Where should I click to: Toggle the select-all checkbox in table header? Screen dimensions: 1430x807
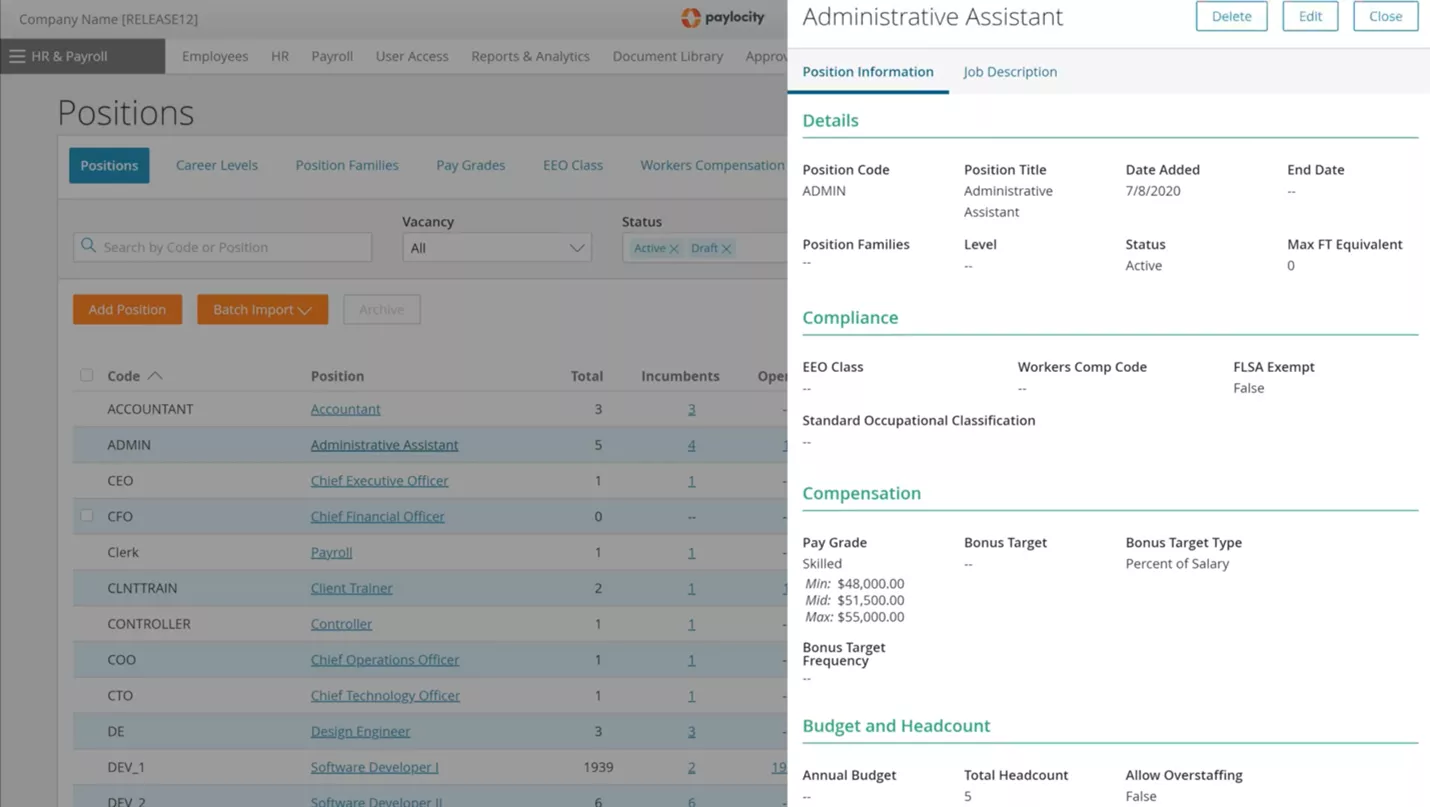click(x=87, y=376)
